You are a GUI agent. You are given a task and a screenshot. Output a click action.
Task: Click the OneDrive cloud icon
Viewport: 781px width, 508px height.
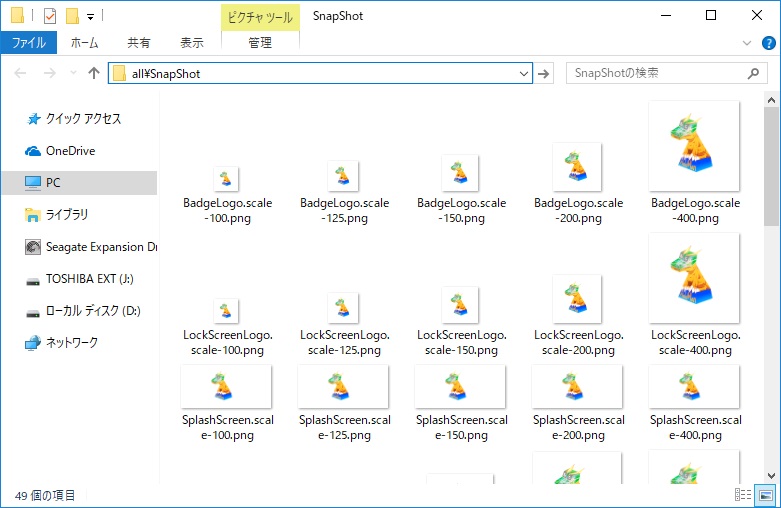pyautogui.click(x=33, y=151)
